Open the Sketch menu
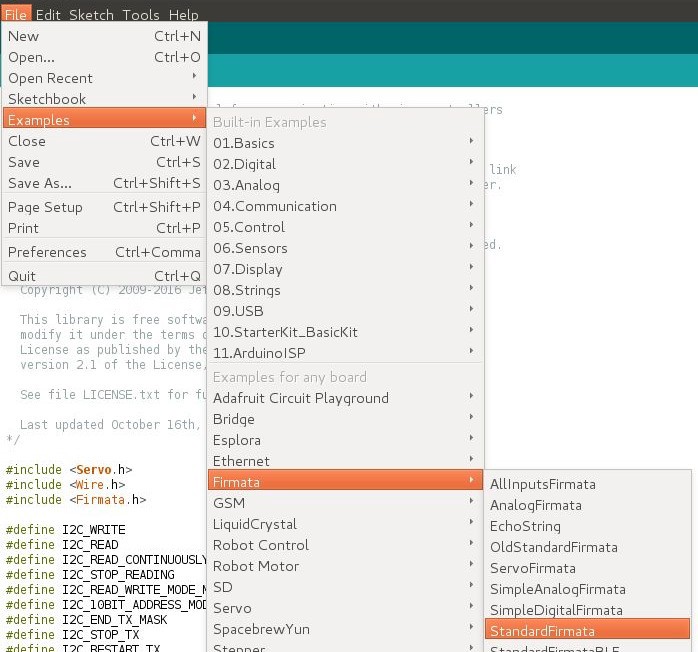Image resolution: width=698 pixels, height=652 pixels. 91,14
